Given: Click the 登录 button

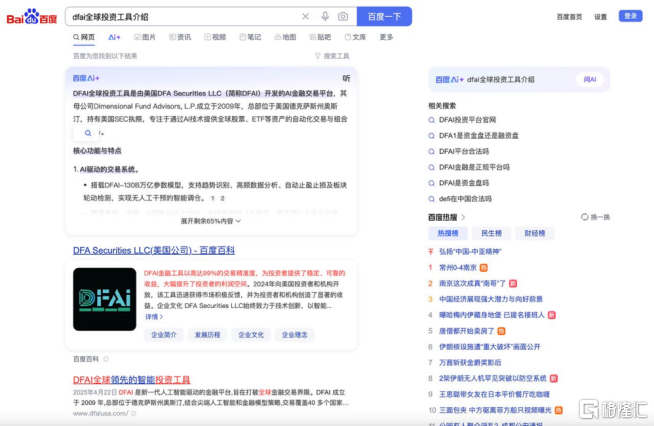Looking at the screenshot, I should (630, 16).
